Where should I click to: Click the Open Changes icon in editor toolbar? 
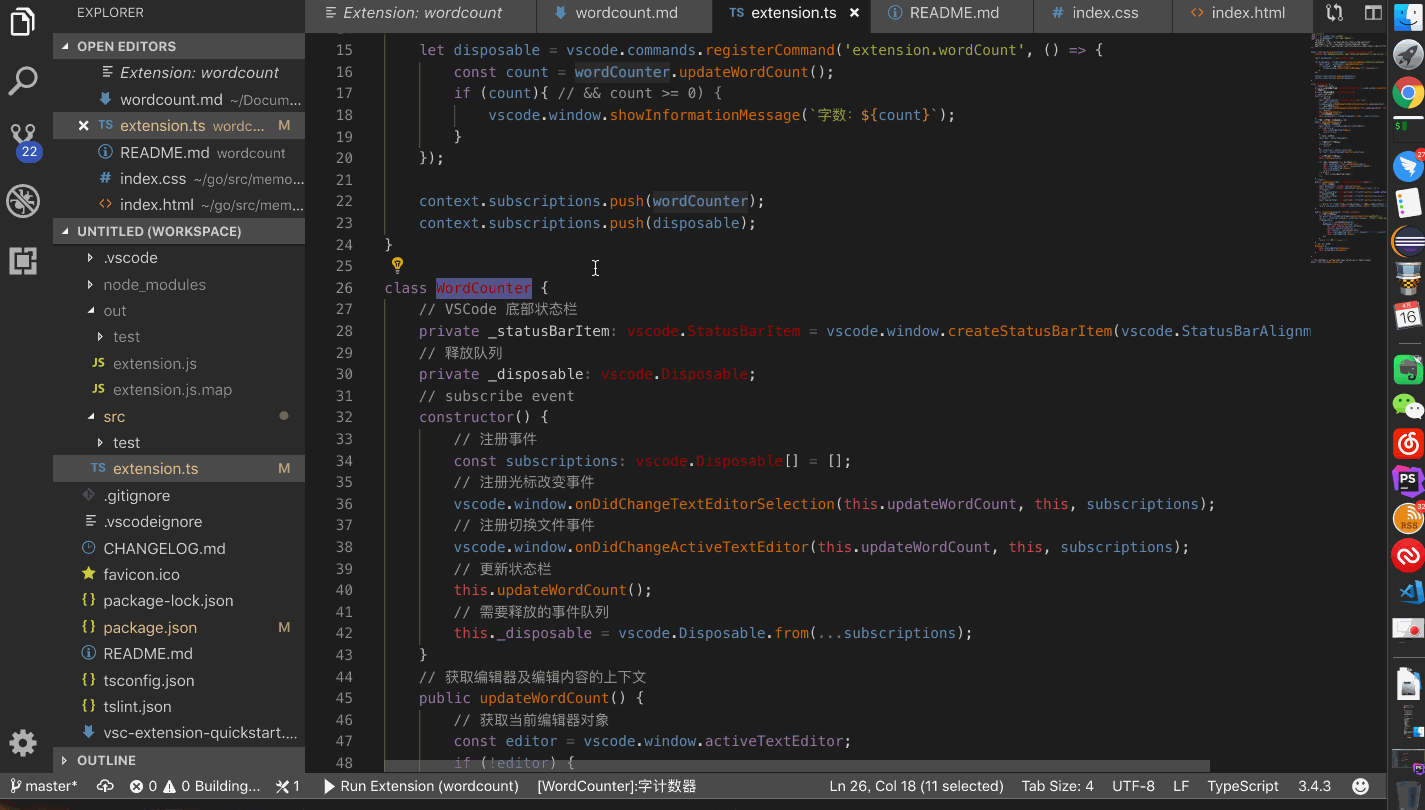tap(1334, 13)
